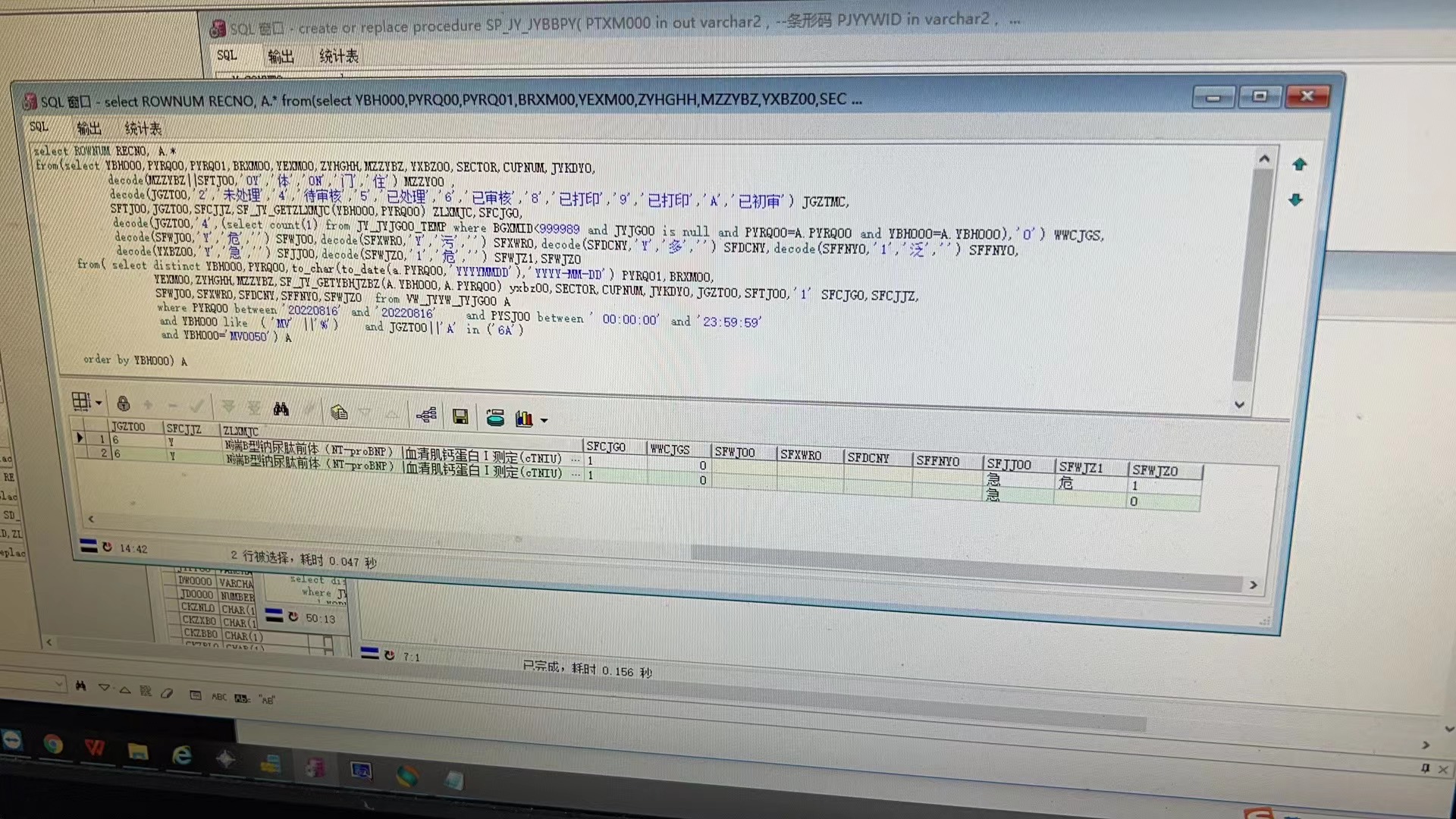Open dropdown arrow next to chart icon

544,420
